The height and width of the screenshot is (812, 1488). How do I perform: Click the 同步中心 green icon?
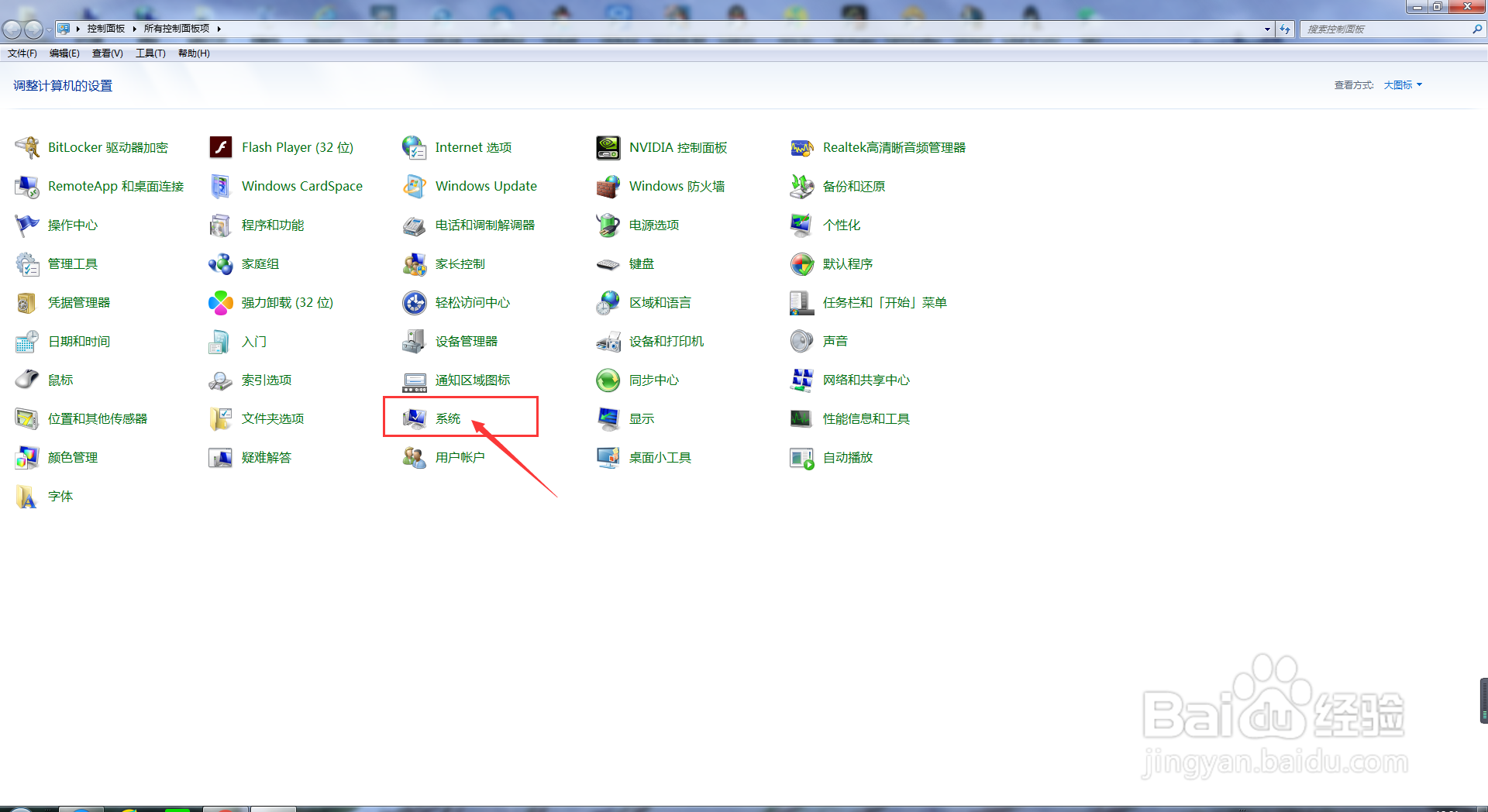pos(608,380)
